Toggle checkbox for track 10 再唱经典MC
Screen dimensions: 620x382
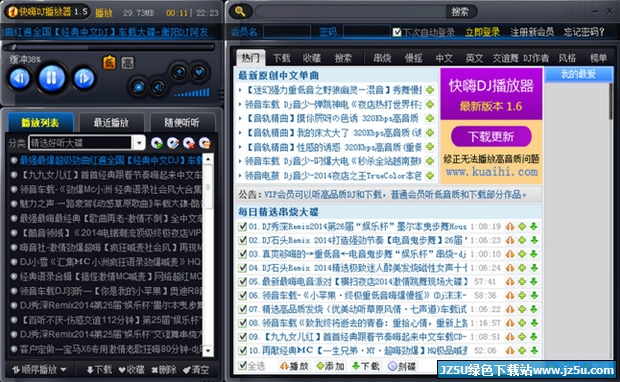(242, 350)
